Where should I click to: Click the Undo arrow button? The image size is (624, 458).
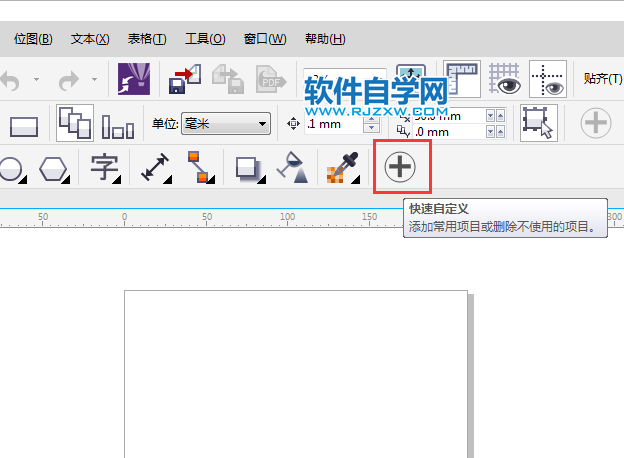pos(10,80)
